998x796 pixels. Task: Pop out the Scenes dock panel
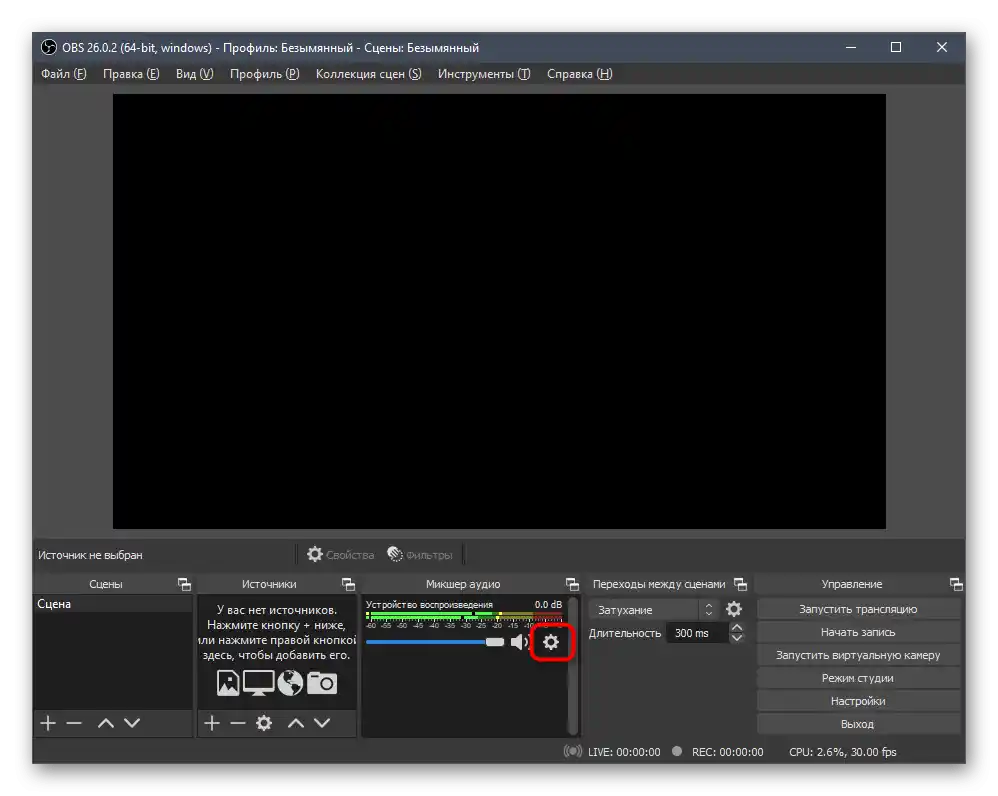(x=184, y=584)
